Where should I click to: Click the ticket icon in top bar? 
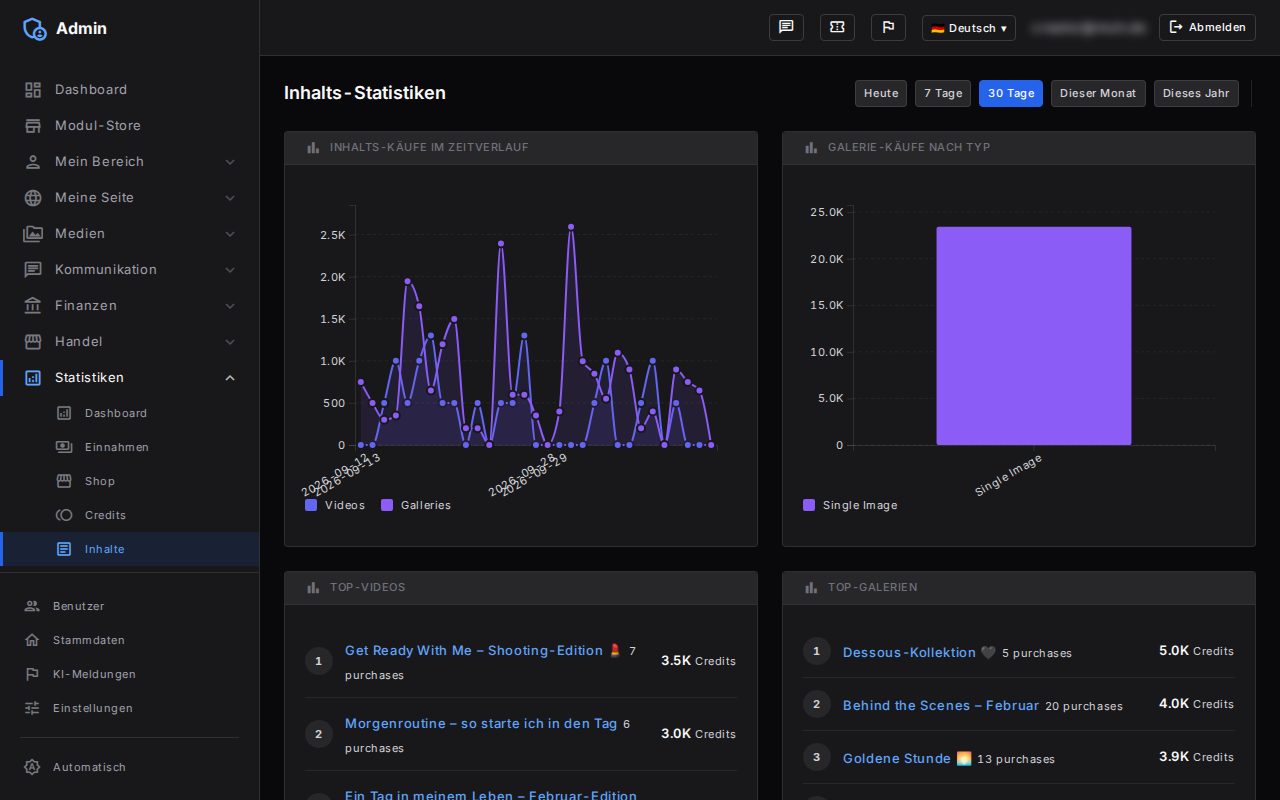[837, 27]
